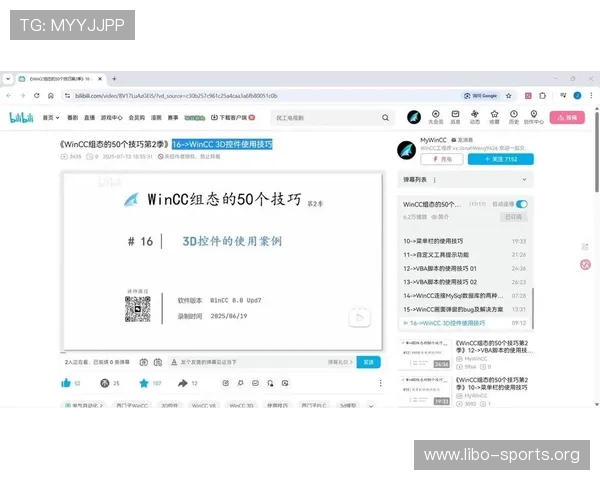
Task: Reload the page with the refresh icon
Action: click(x=37, y=96)
